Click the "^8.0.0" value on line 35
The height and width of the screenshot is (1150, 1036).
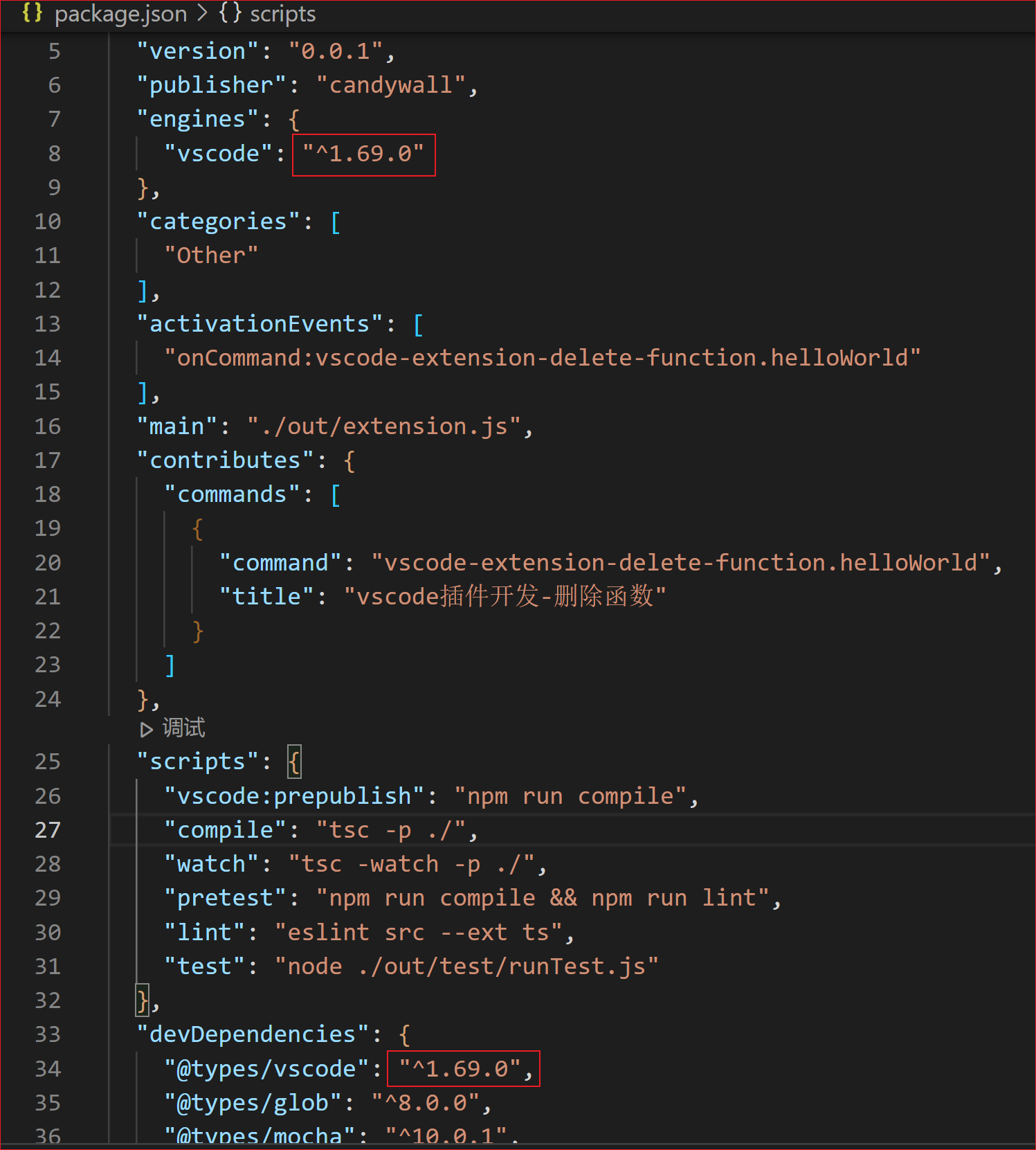click(x=426, y=1103)
